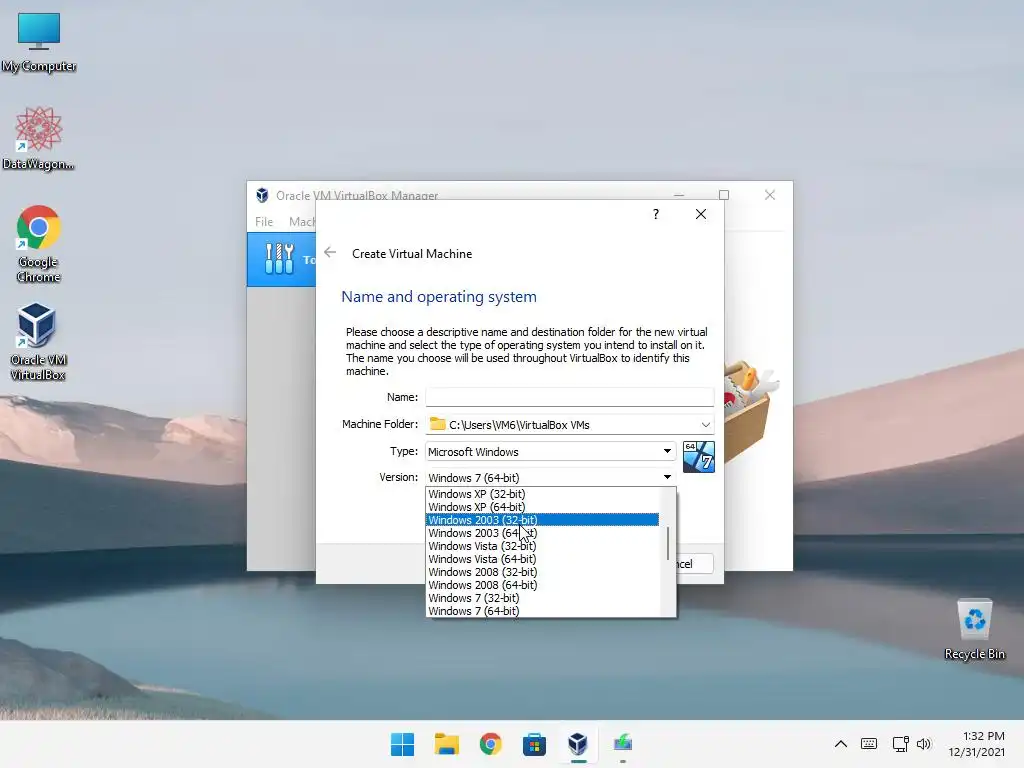
Task: Select Windows 7 (32-bit) list entry
Action: point(543,598)
